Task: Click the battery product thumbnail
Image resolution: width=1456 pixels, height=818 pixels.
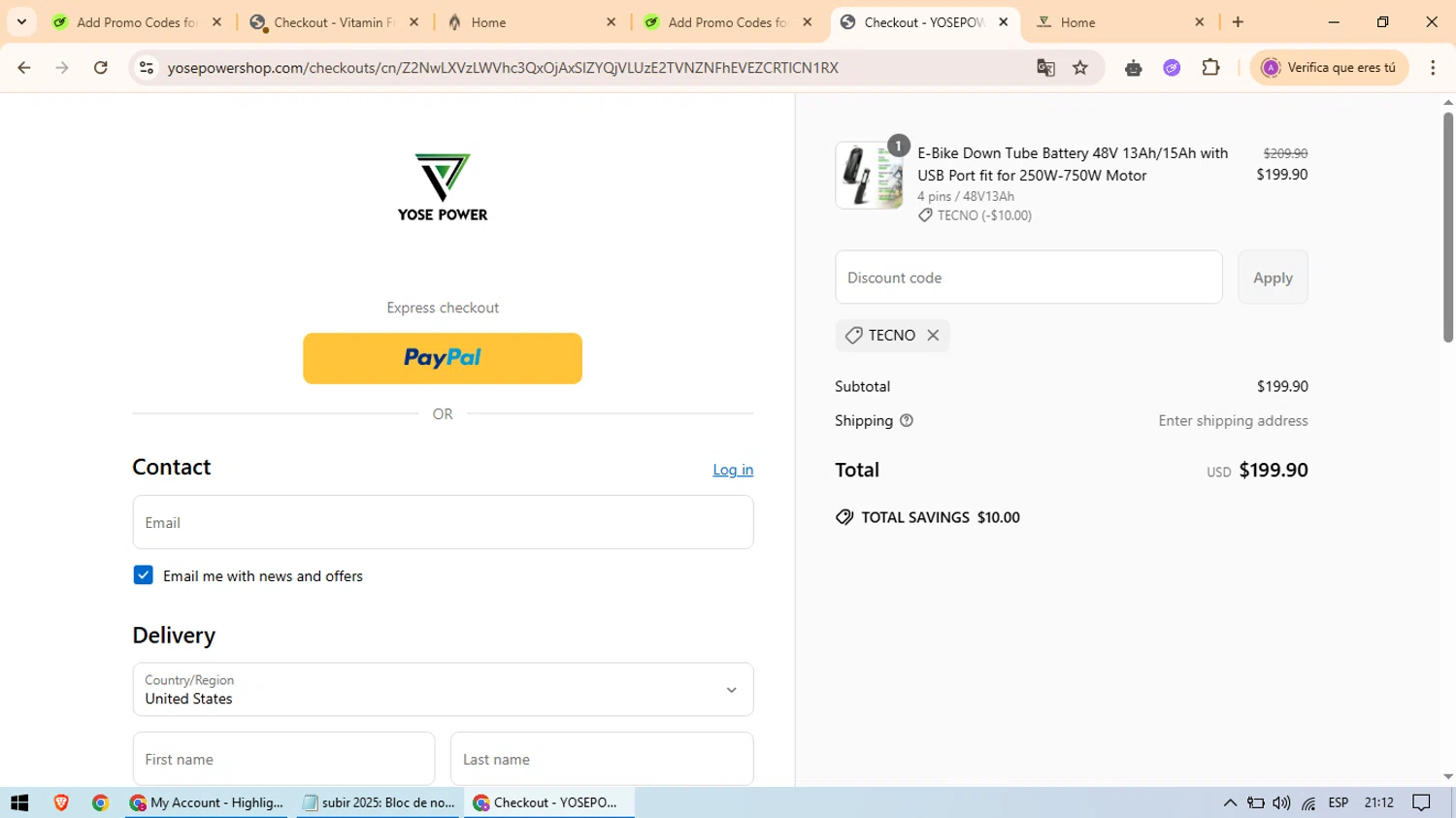Action: click(869, 176)
